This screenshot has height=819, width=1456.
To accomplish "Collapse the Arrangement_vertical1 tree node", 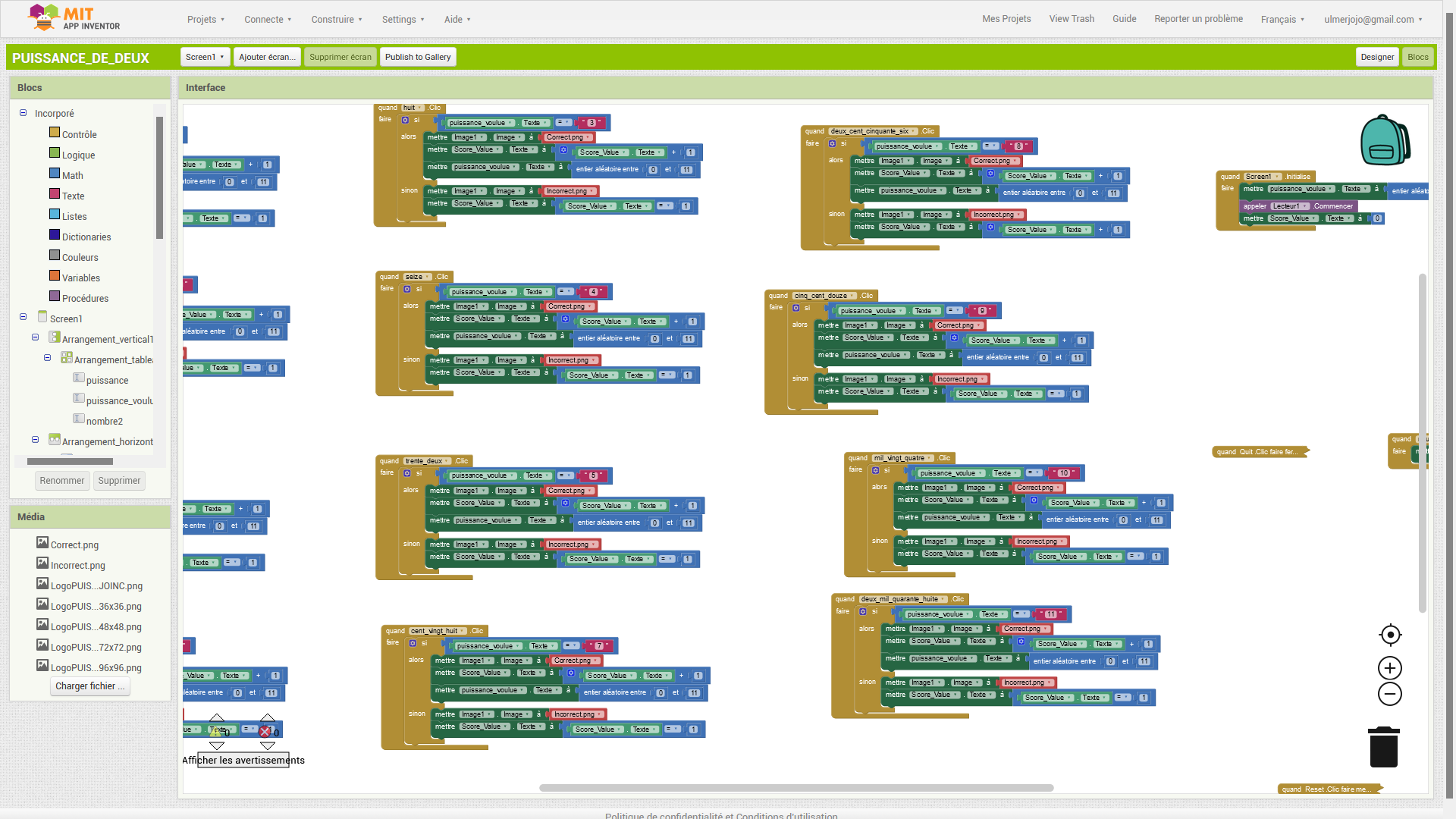I will pos(35,337).
